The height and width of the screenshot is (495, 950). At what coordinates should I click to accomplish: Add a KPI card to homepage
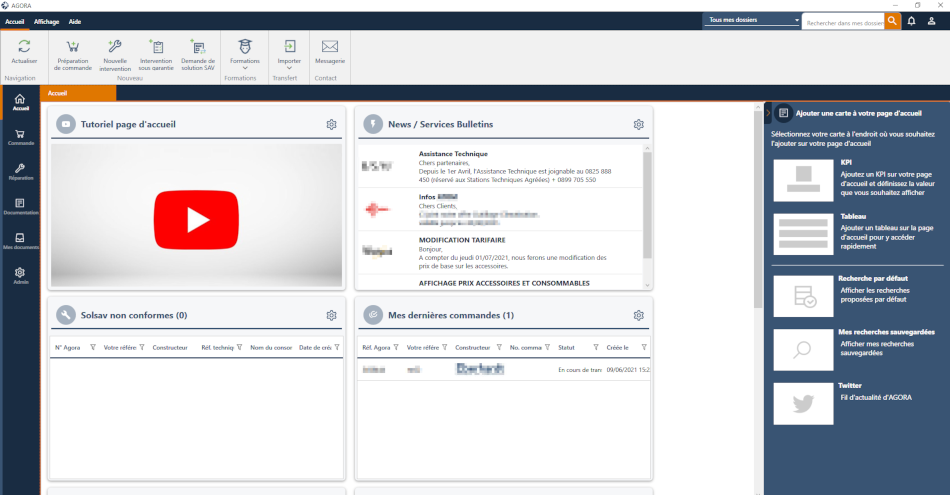click(803, 177)
